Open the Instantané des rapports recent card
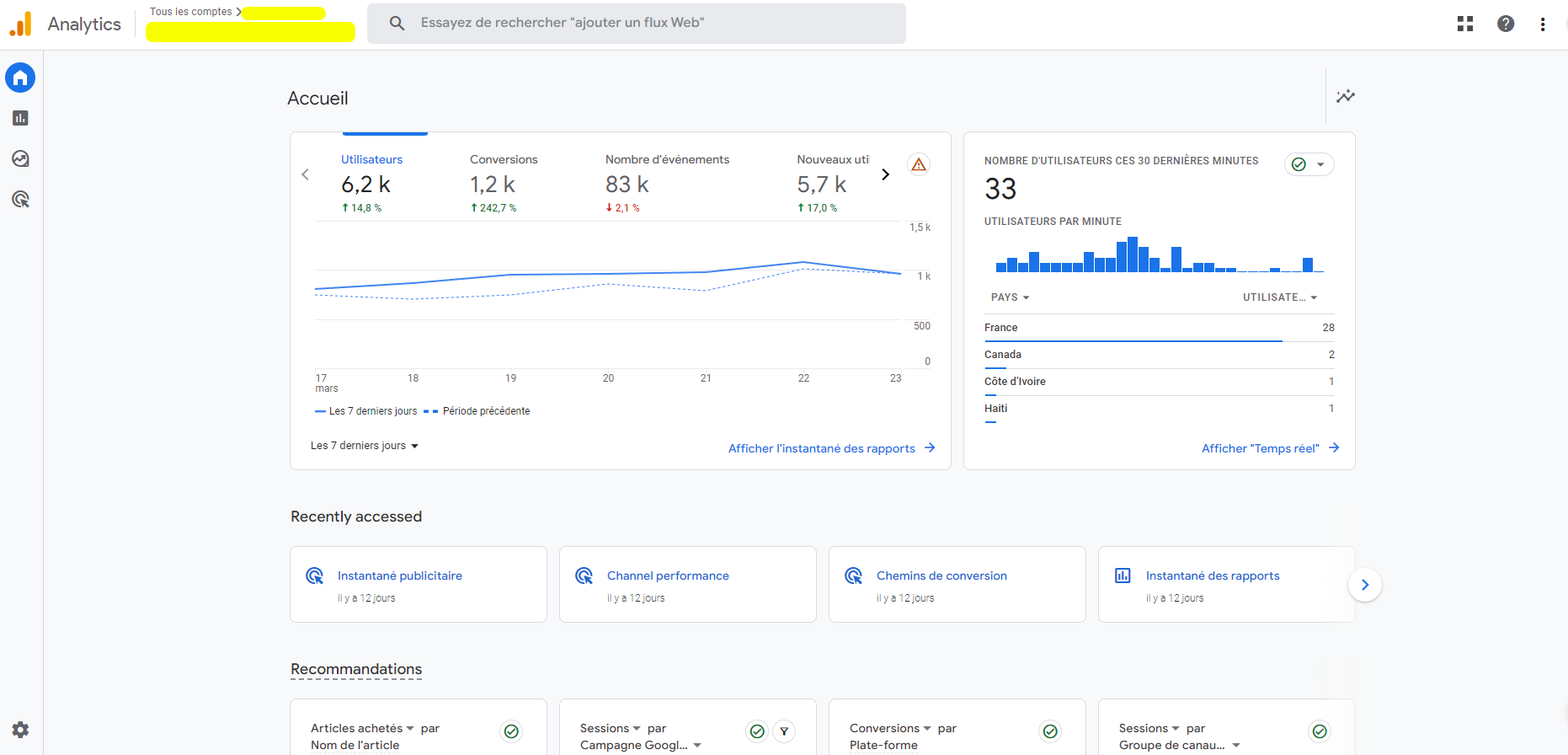 1227,585
